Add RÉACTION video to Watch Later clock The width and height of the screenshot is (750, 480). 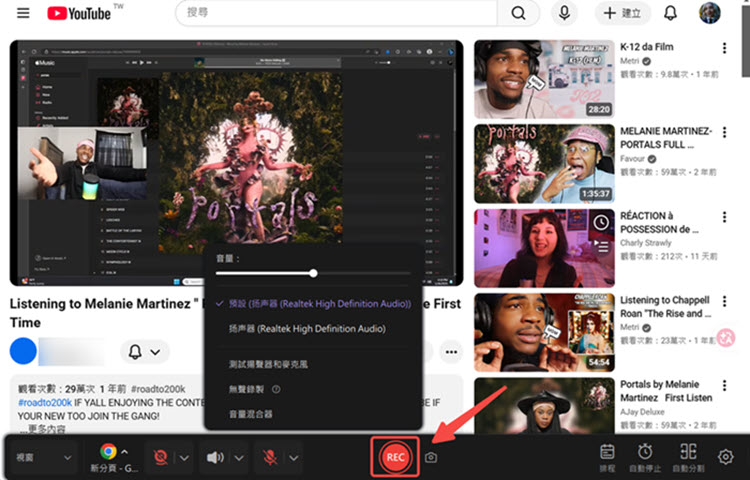click(601, 222)
